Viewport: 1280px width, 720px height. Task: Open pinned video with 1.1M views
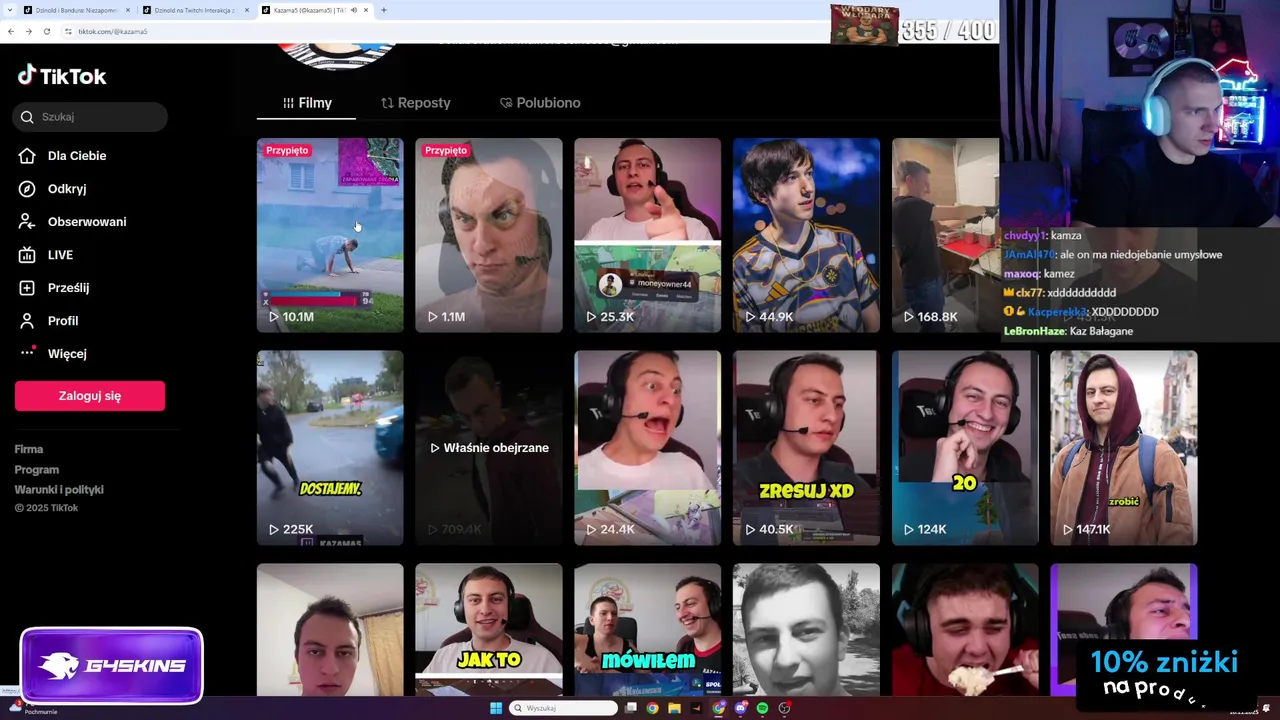coord(489,235)
